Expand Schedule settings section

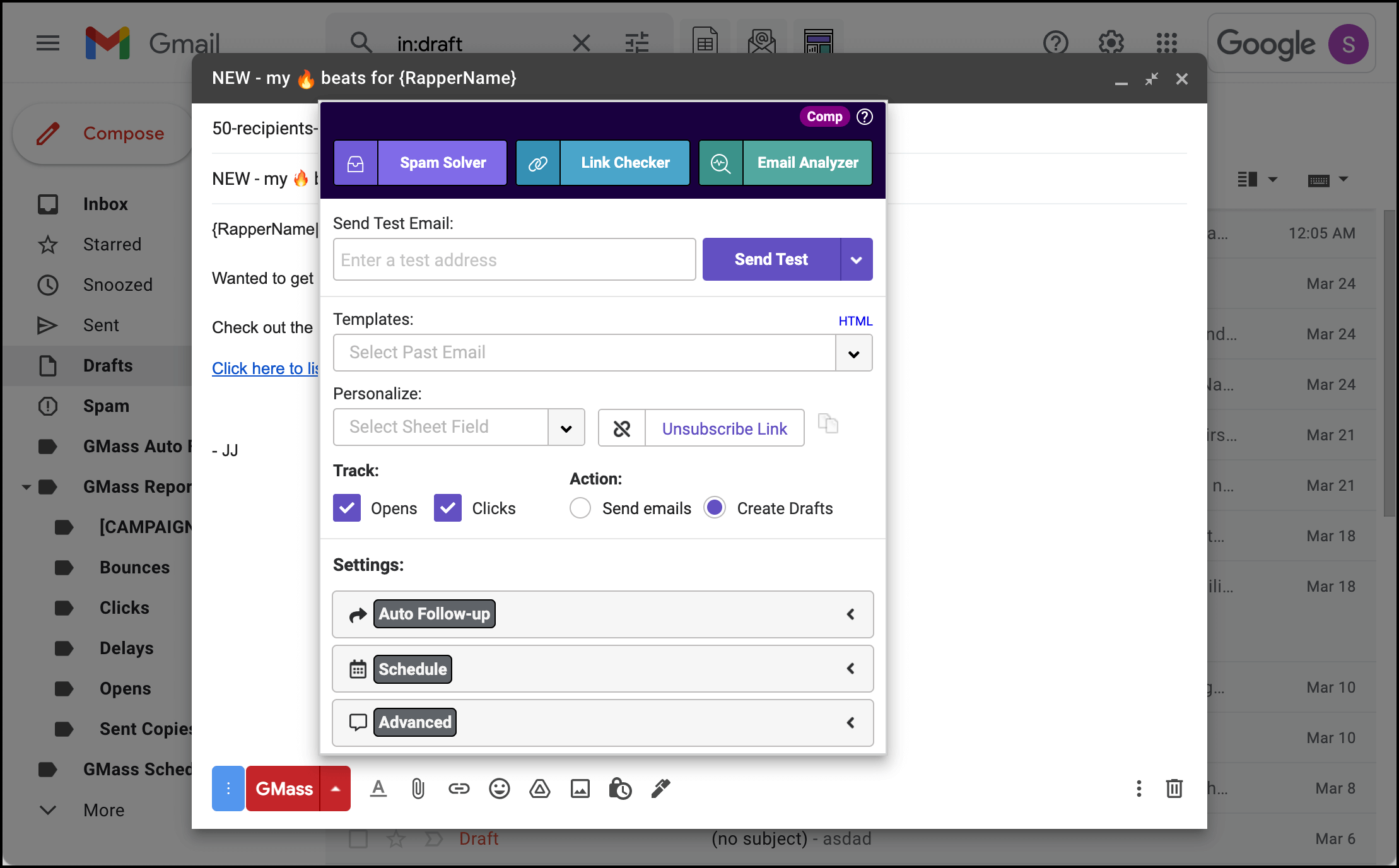click(602, 669)
